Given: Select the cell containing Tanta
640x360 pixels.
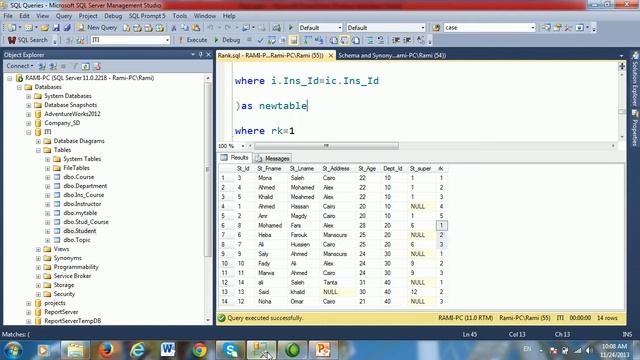Looking at the screenshot, I should point(330,282).
